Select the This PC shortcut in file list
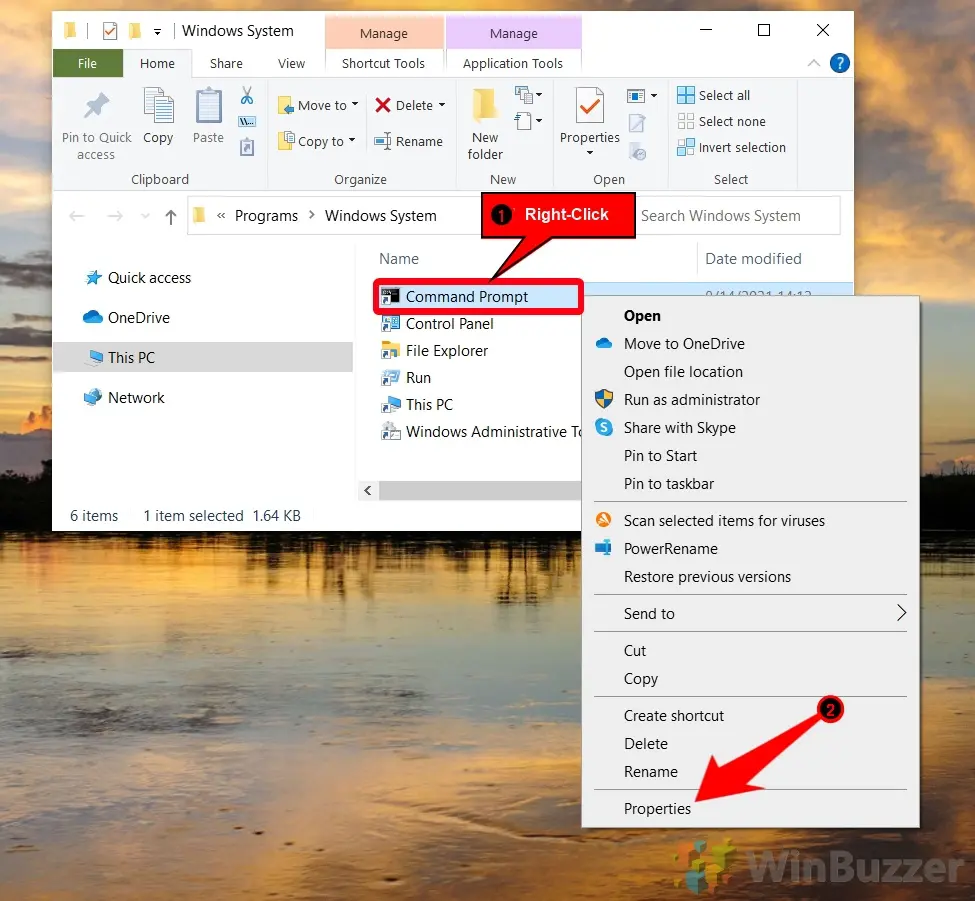The image size is (975, 901). [x=417, y=405]
